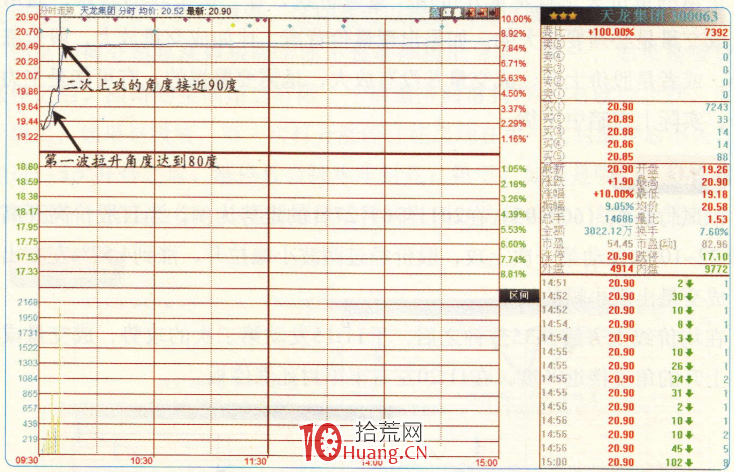734x472 pixels.
Task: Click the 15:00 trade with volume 102
Action: pyautogui.click(x=635, y=463)
